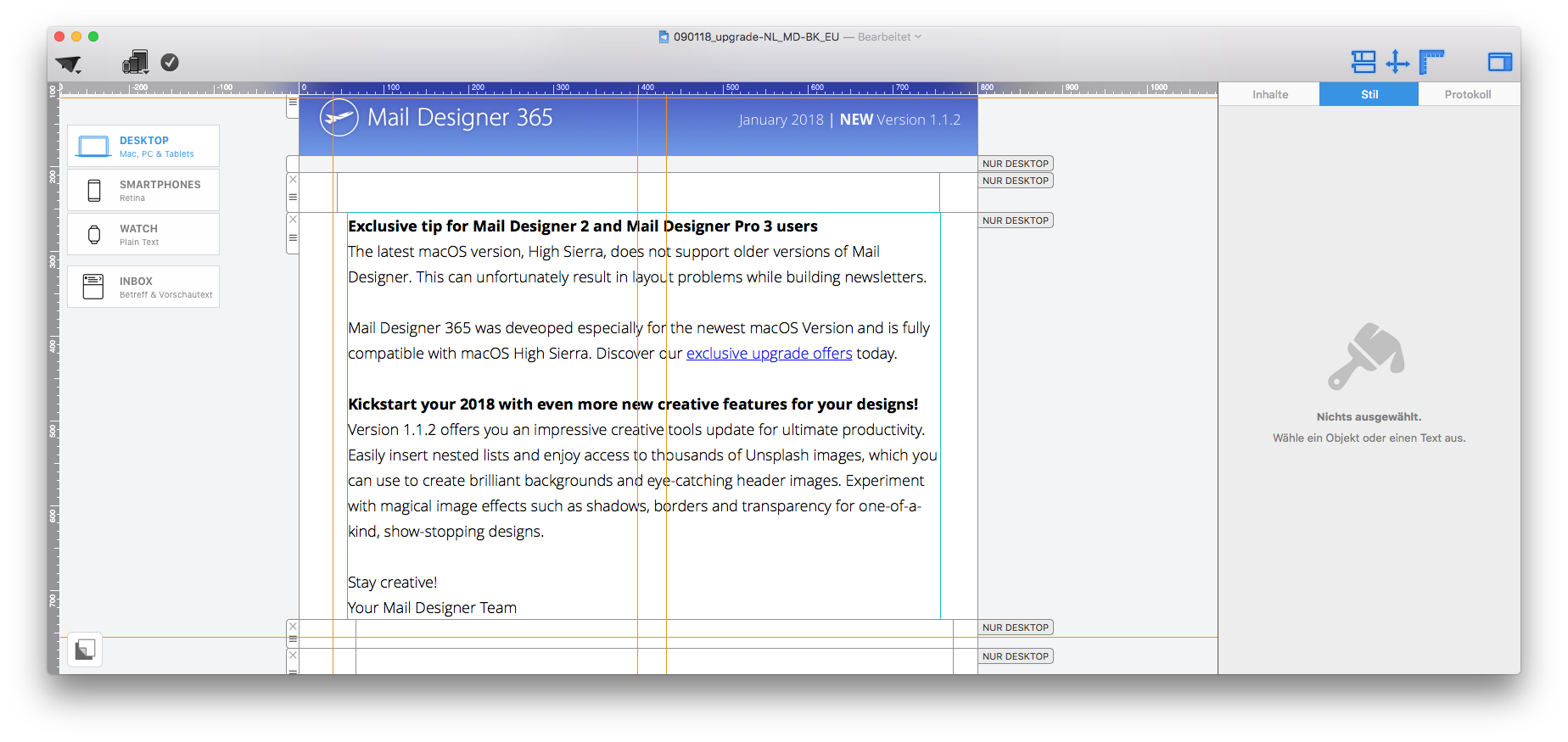
Task: Click the document icon in title bar
Action: coord(664,37)
